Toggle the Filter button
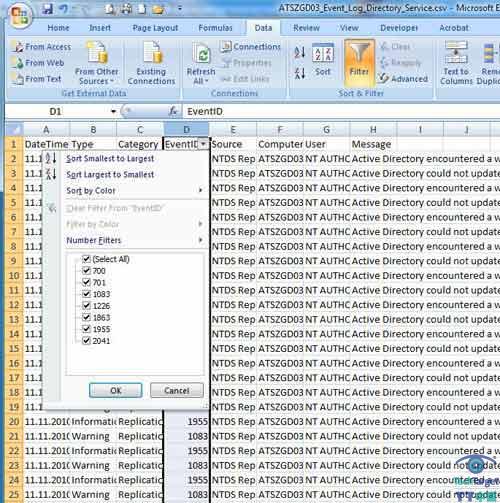Viewport: 500px width, 503px height. coord(359,63)
